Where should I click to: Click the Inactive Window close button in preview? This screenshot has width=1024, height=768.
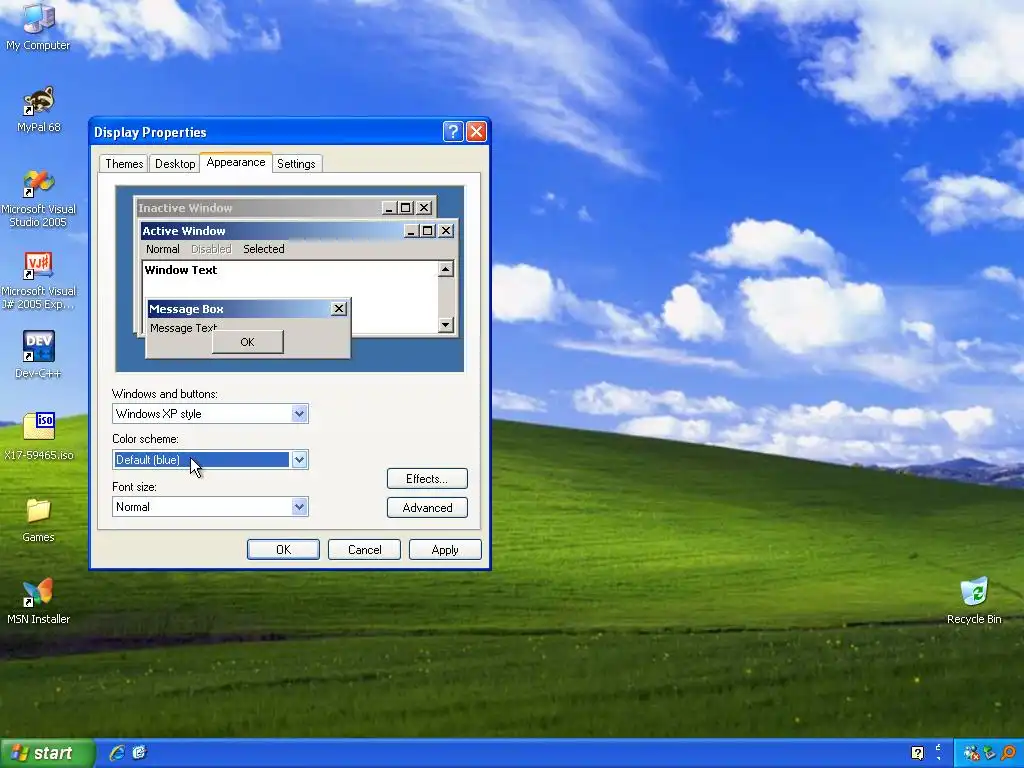pyautogui.click(x=424, y=208)
